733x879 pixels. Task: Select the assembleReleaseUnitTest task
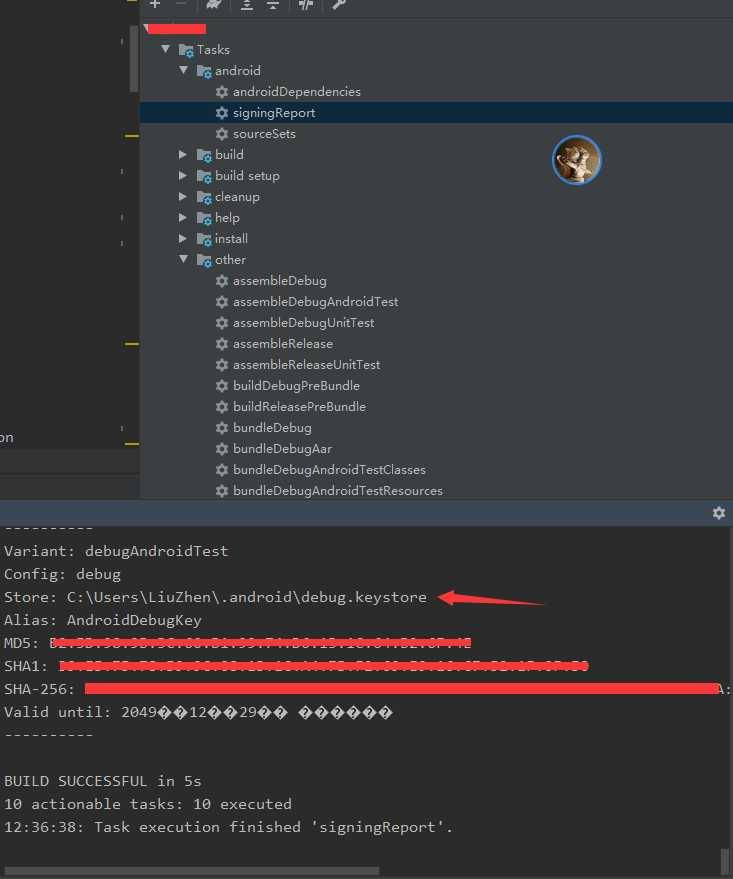(306, 364)
